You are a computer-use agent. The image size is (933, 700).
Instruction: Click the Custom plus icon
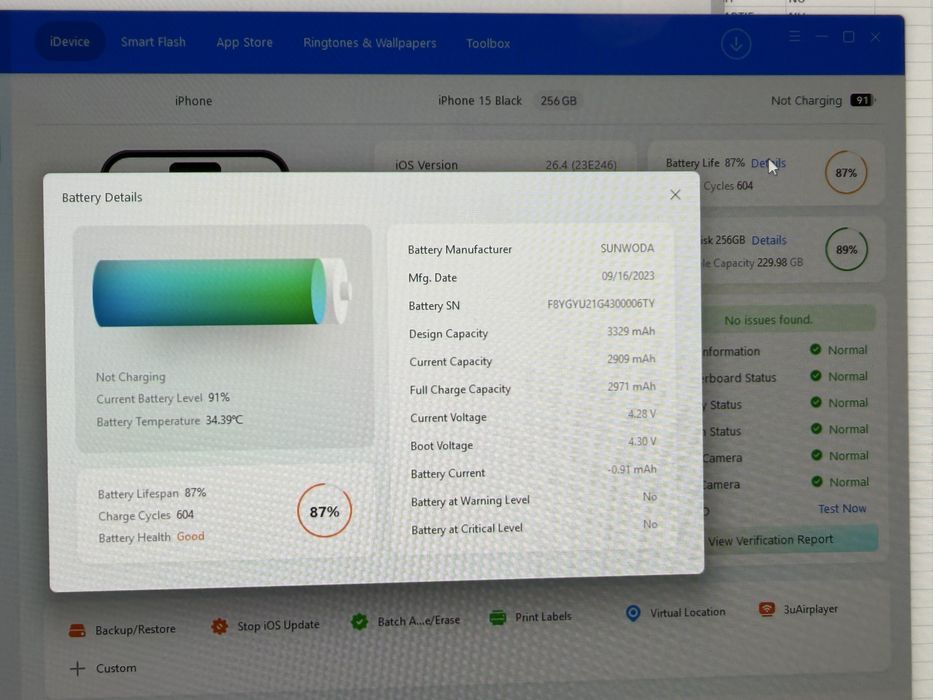coord(77,668)
